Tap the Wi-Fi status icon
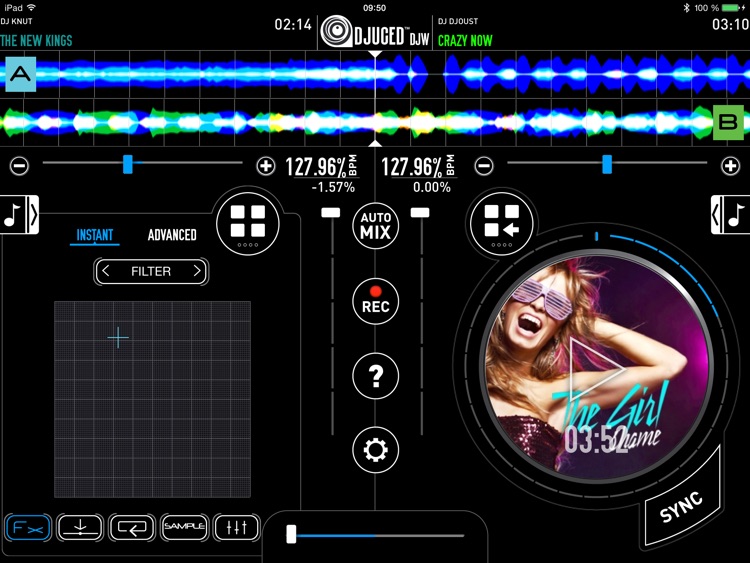The image size is (750, 563). pyautogui.click(x=32, y=7)
